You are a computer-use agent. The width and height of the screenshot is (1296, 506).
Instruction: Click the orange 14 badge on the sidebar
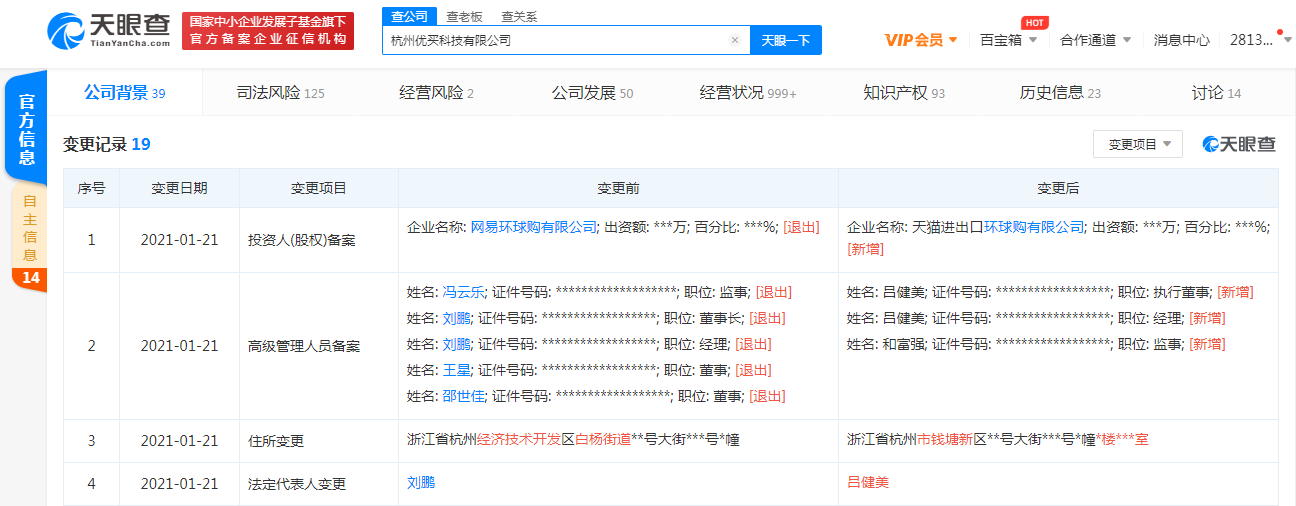tap(30, 277)
